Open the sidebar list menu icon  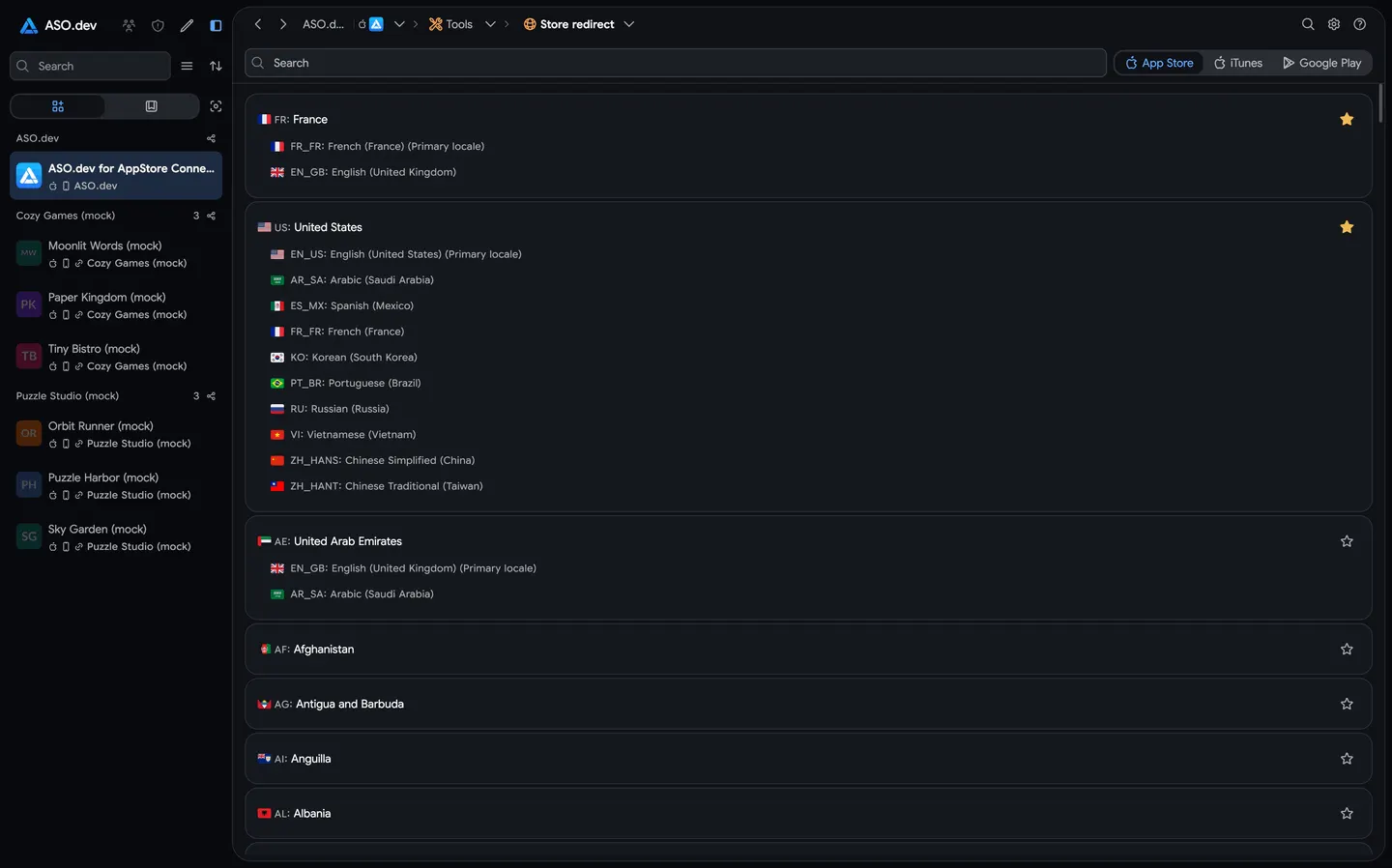(x=187, y=66)
